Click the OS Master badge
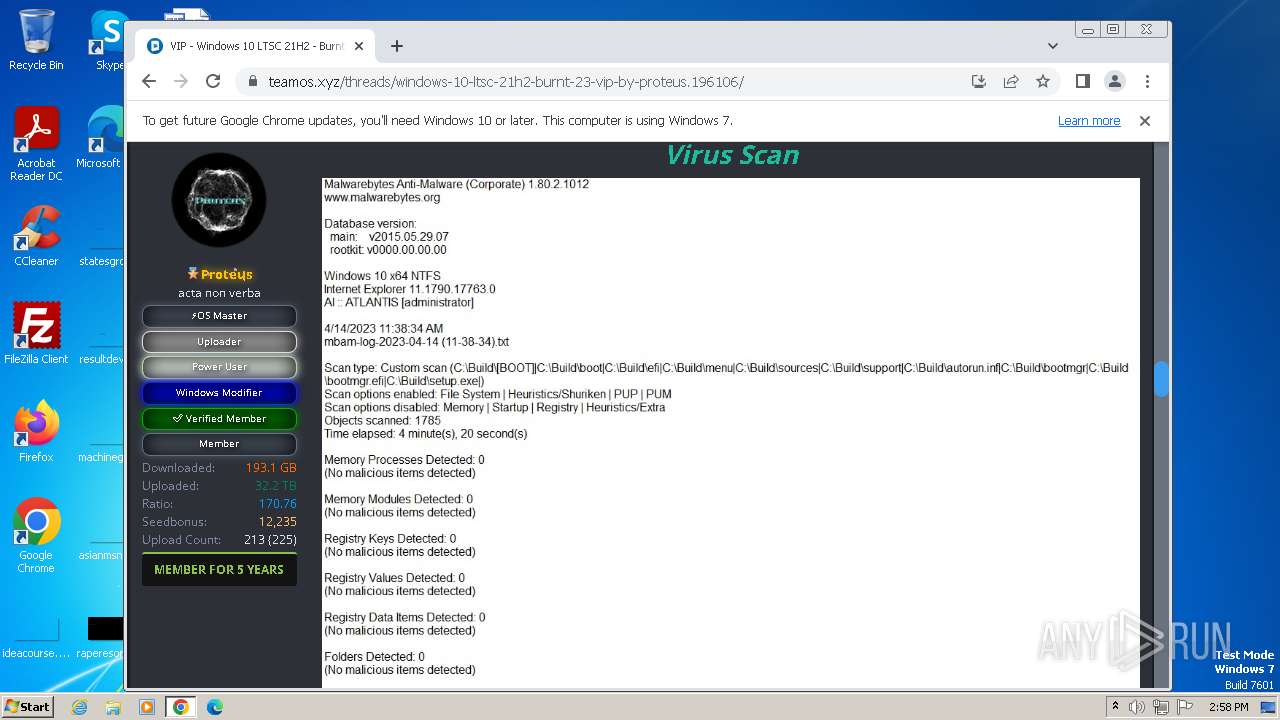This screenshot has height=720, width=1280. pos(219,316)
